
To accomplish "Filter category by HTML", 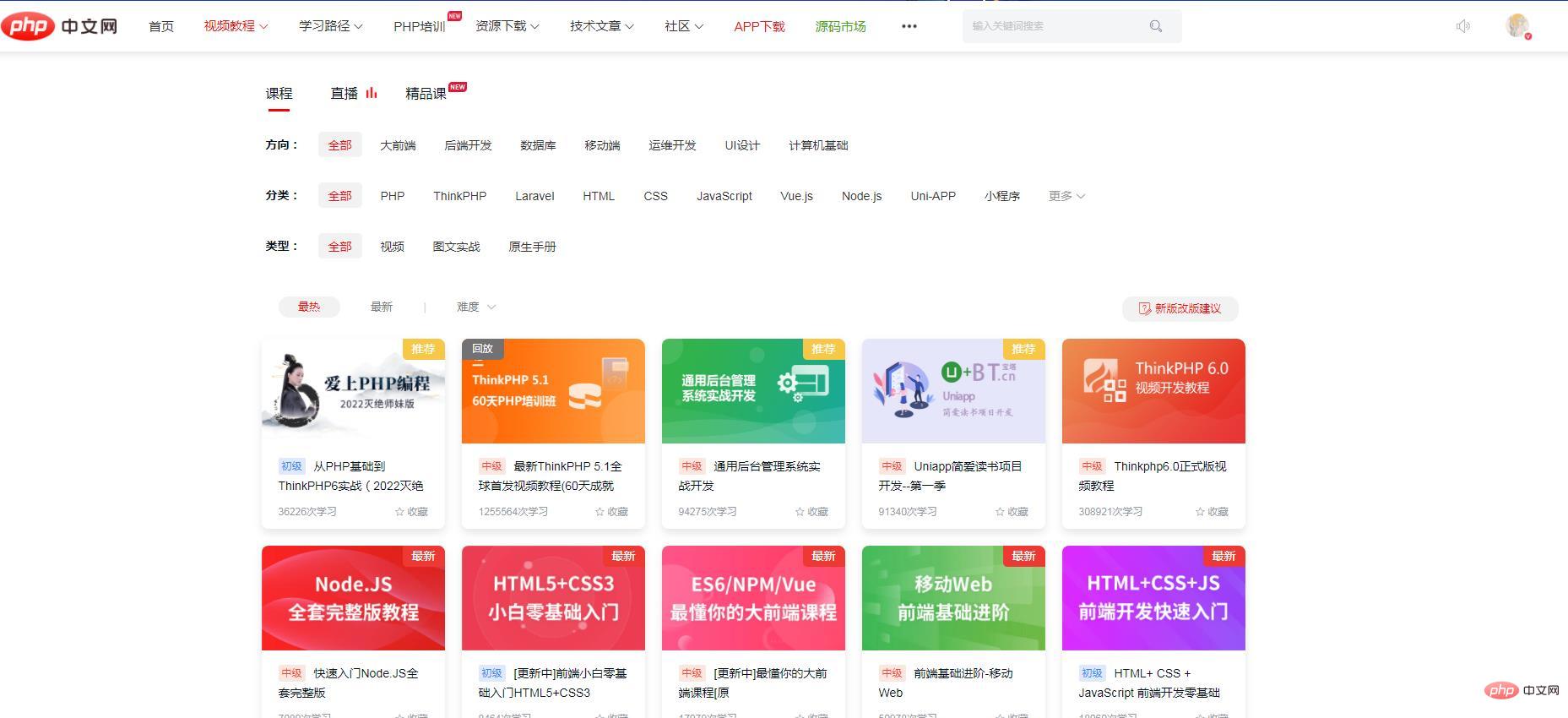I will (599, 196).
